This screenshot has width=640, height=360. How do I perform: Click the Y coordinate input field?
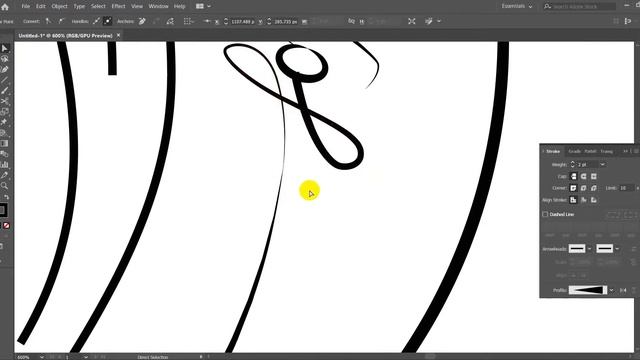(286, 21)
